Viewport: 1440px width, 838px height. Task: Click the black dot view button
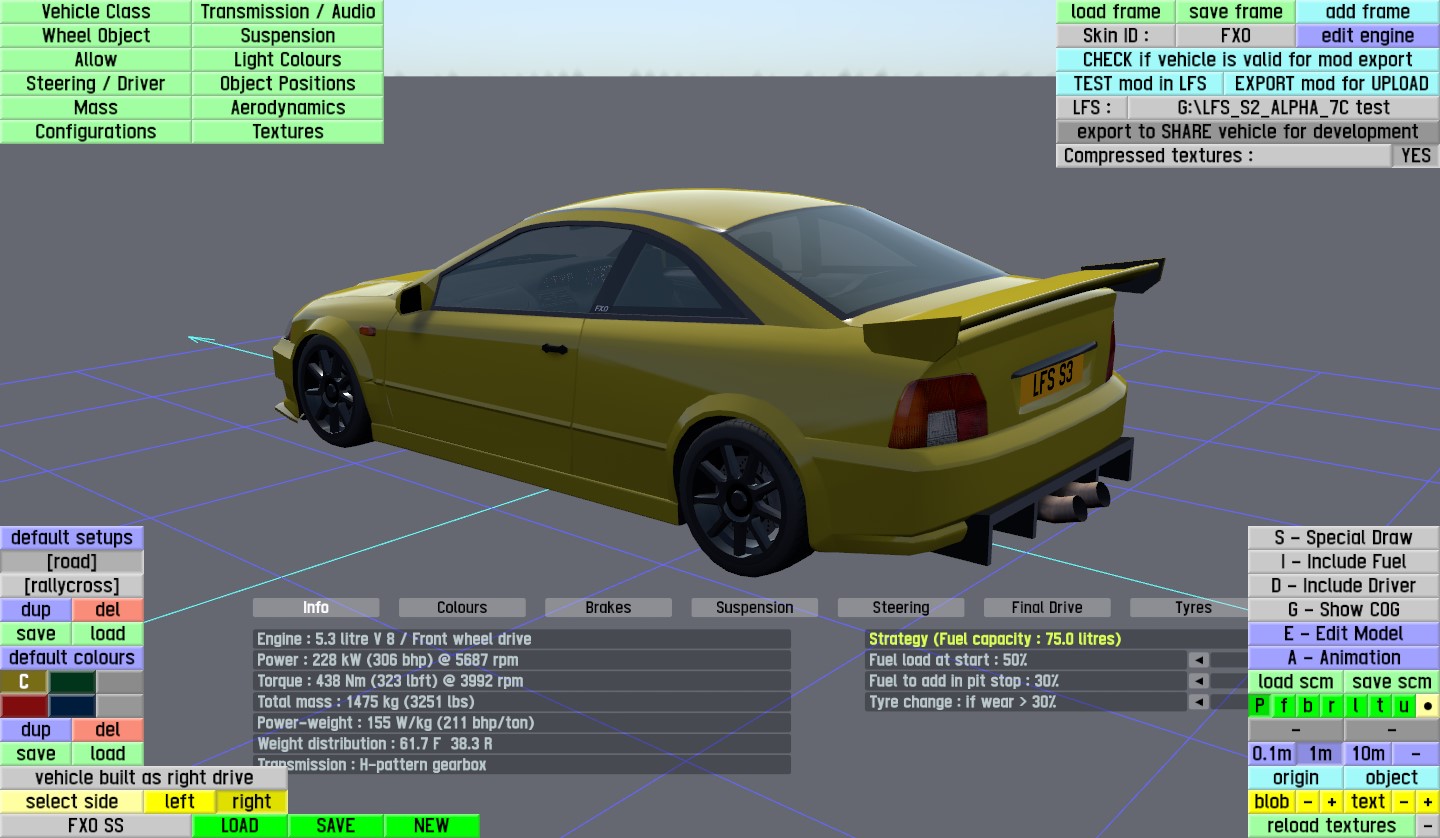[1428, 706]
